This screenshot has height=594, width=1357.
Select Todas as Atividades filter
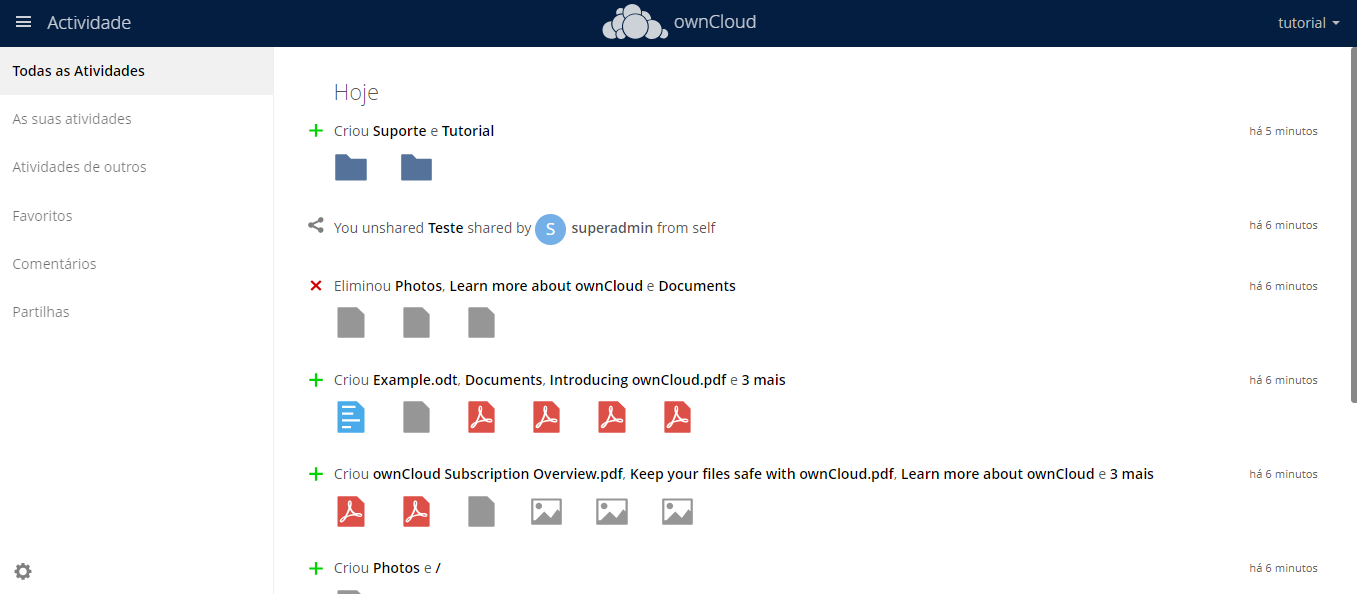click(x=136, y=71)
